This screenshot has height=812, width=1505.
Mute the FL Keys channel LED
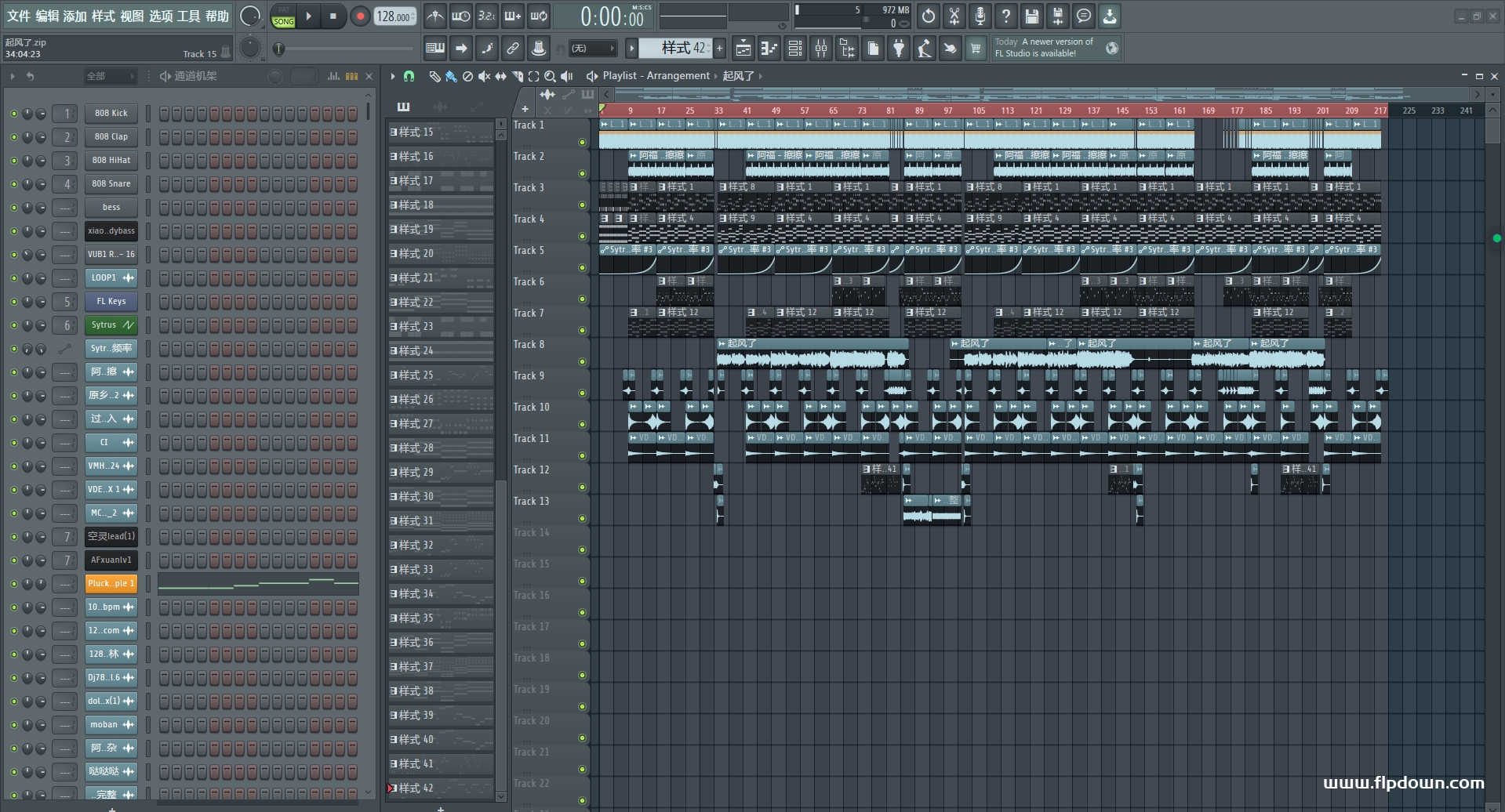[x=13, y=302]
